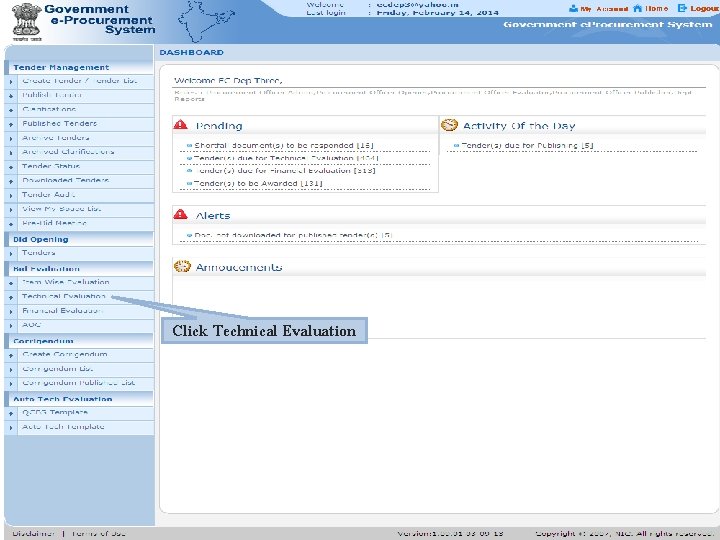Open Publish Tender menu item

[x=52, y=95]
